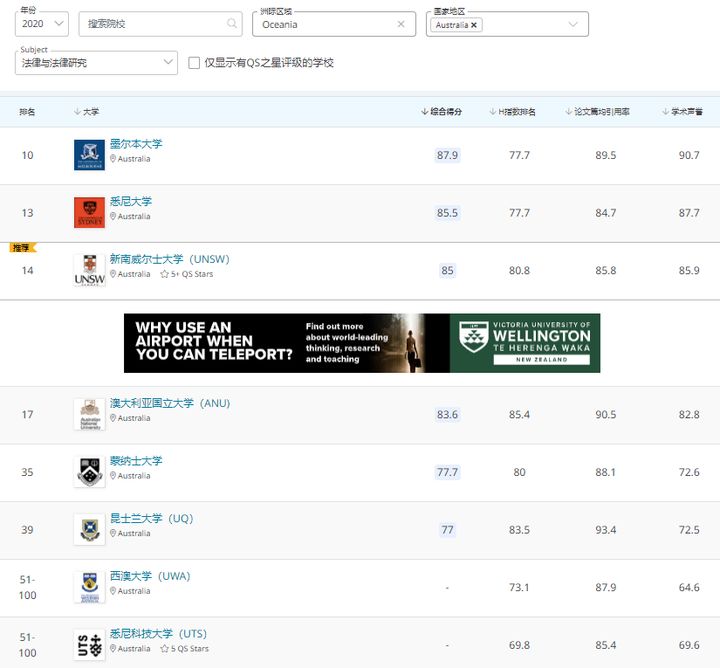Sort by university name column
This screenshot has width=720, height=668.
[86, 112]
